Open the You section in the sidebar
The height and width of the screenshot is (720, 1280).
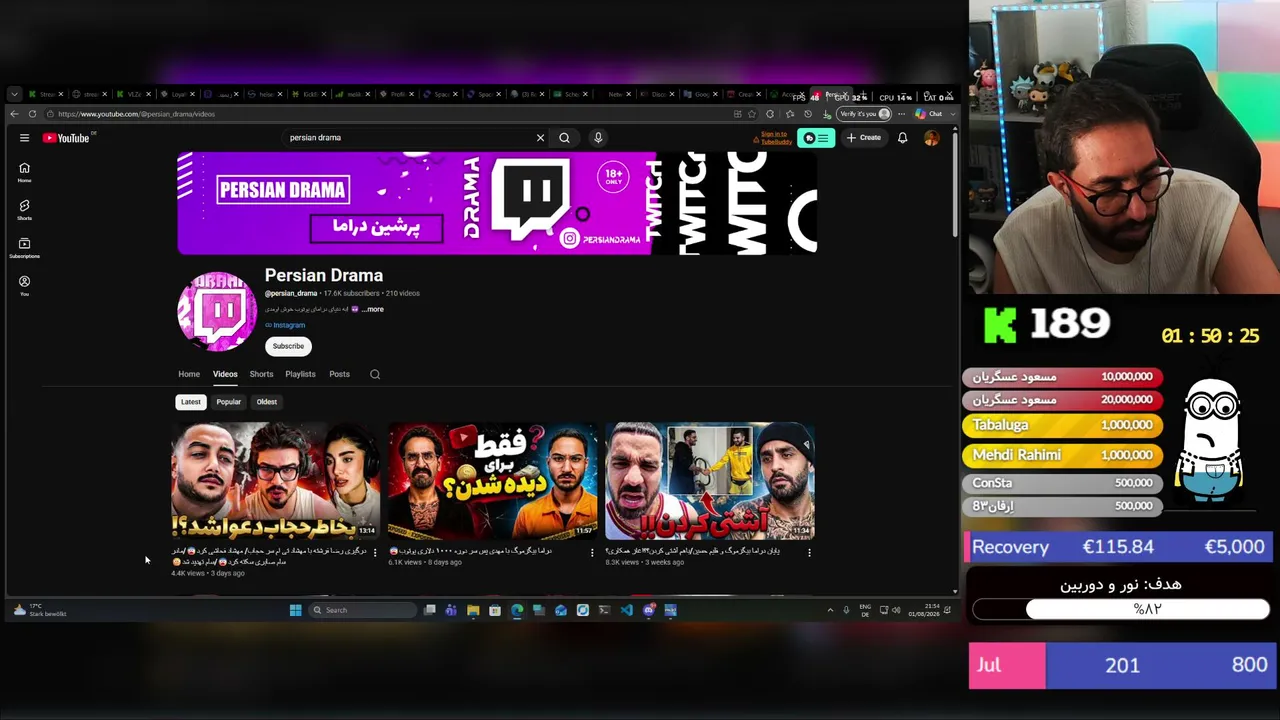24,286
